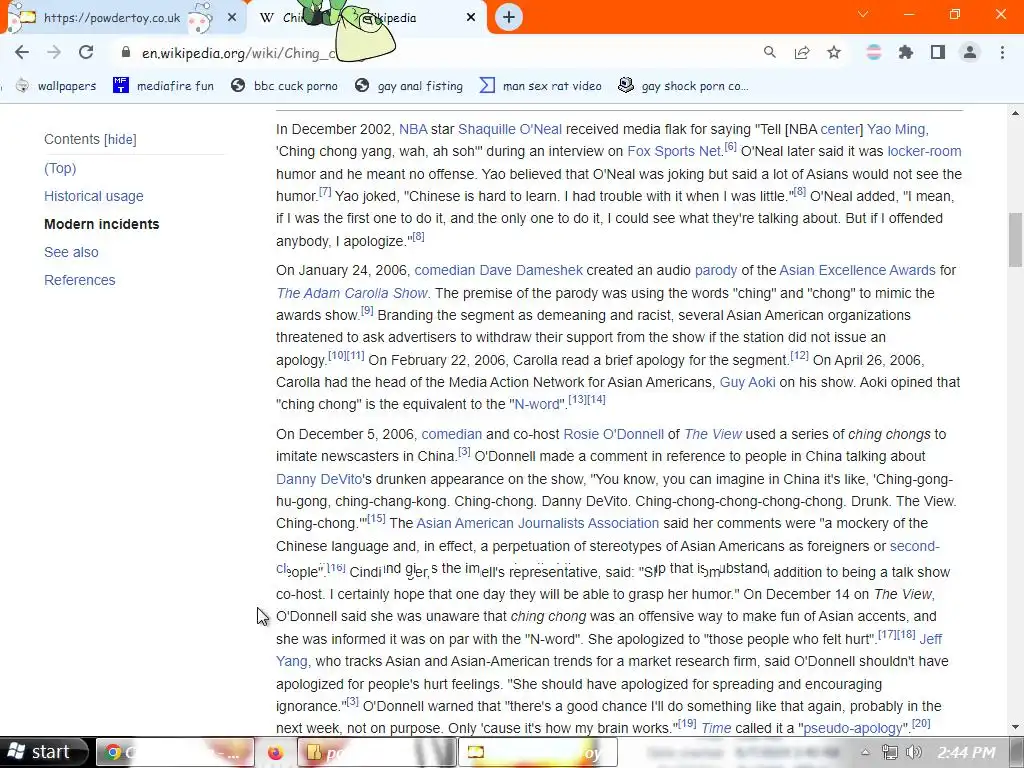Click the page vertical scrollbar thumb
The image size is (1024, 768).
click(1015, 240)
